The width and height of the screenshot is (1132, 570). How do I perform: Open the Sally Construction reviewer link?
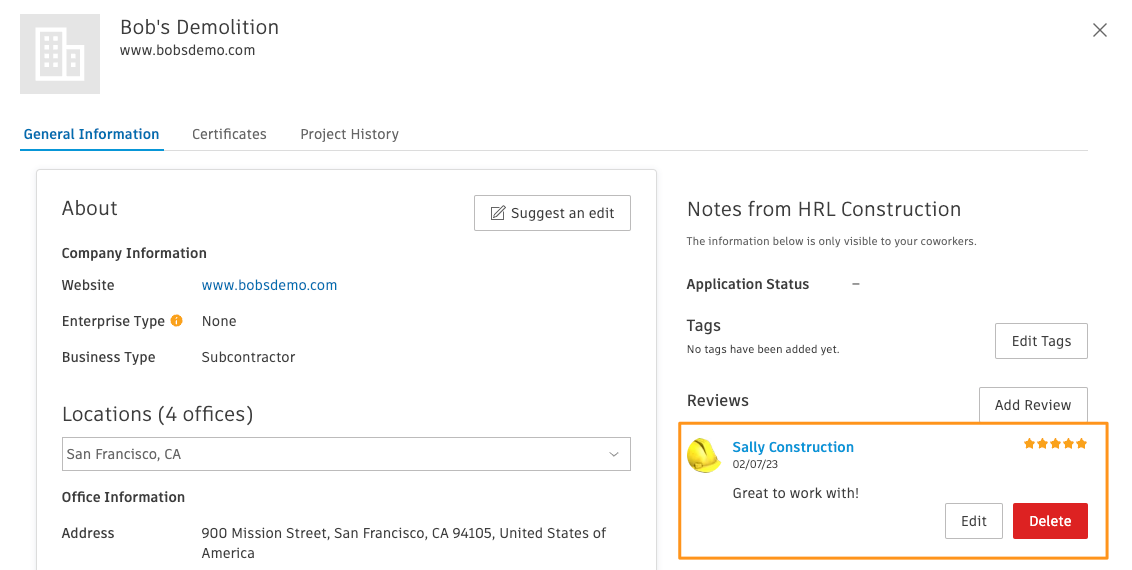[793, 447]
